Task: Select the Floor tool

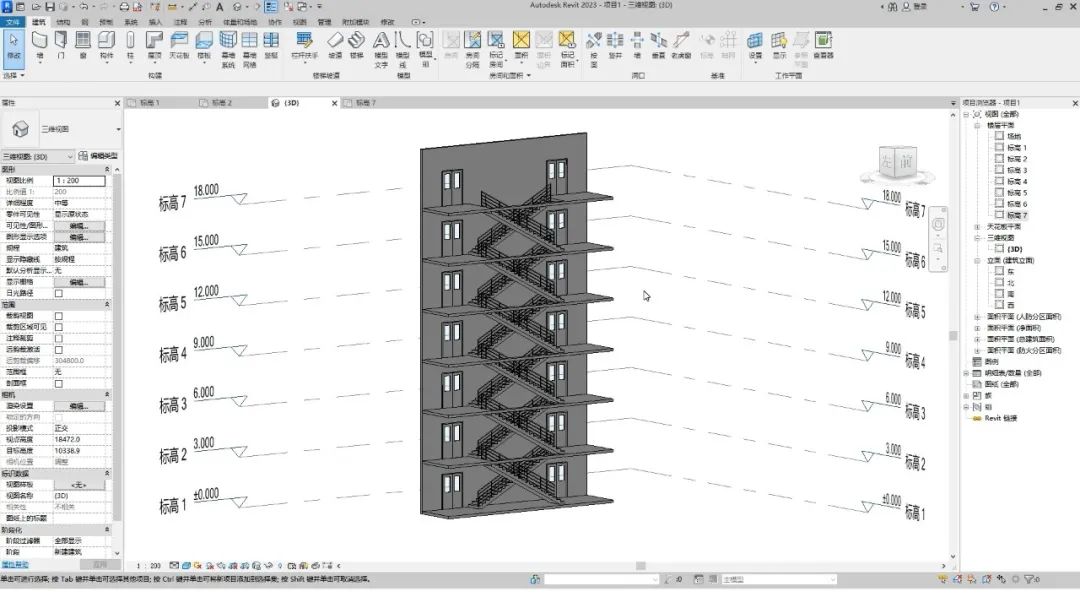Action: (x=204, y=45)
